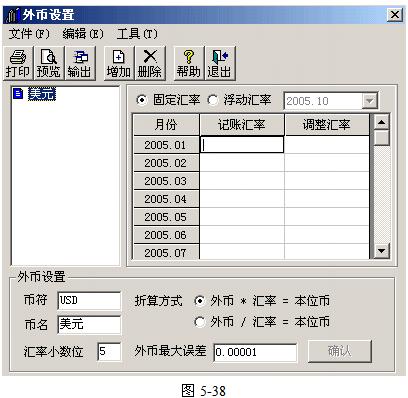Click the 确认 button

(x=340, y=351)
